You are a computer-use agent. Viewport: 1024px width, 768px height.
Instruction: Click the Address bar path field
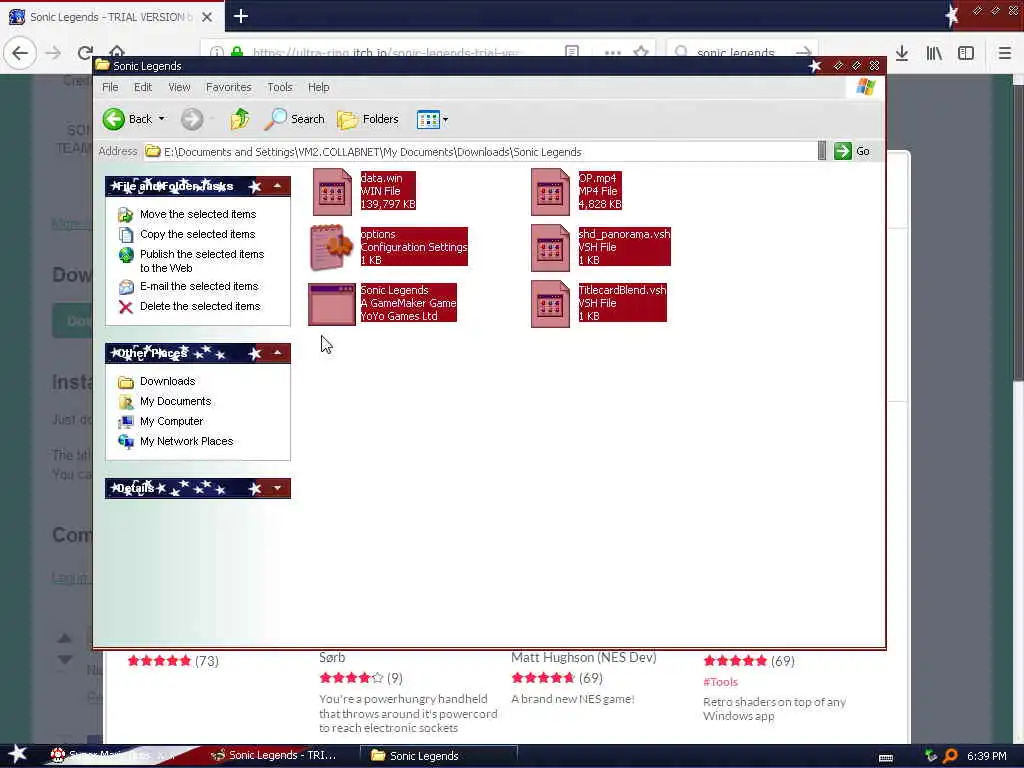pos(480,152)
